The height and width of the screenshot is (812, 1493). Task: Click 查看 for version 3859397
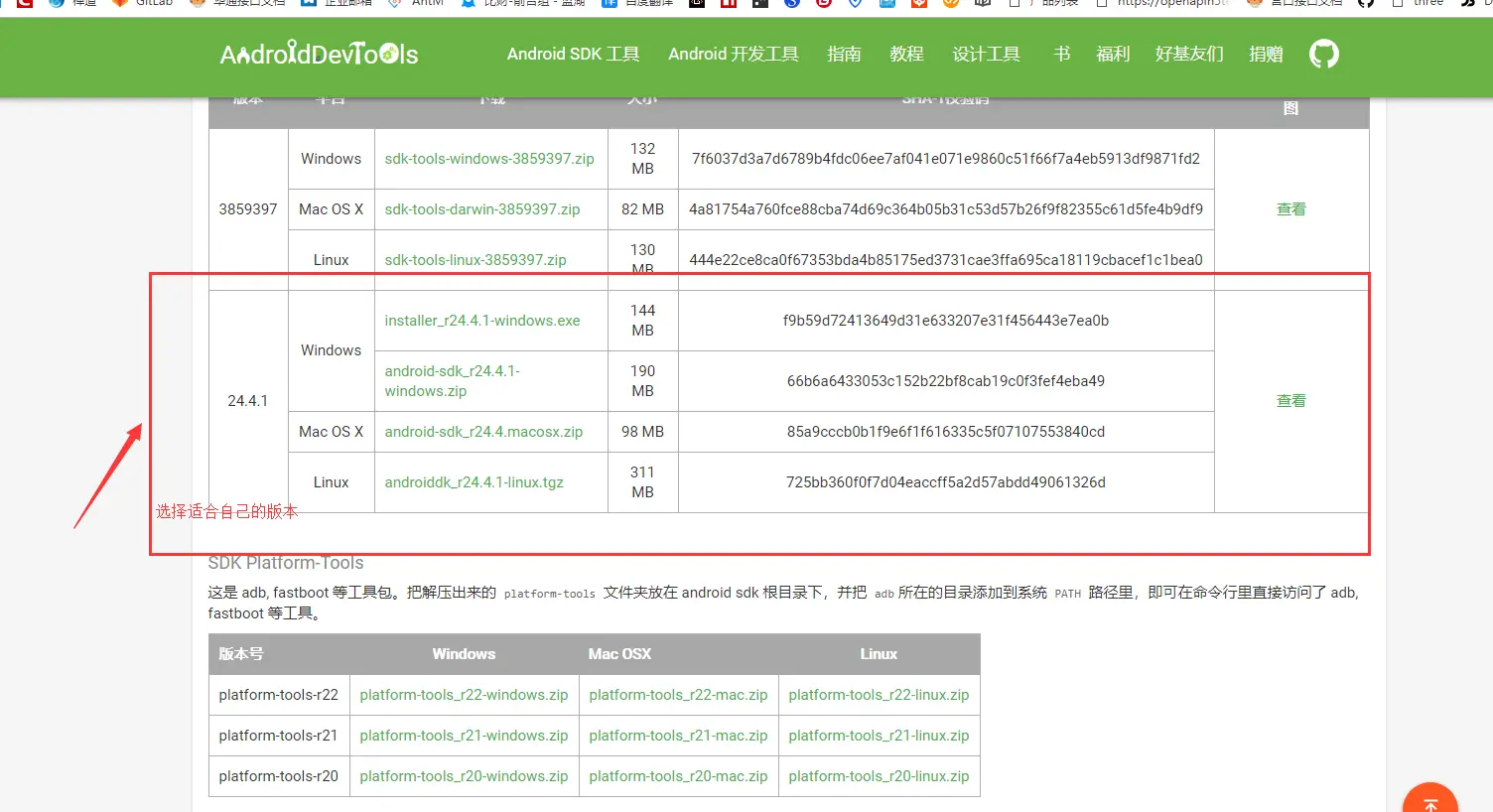coord(1291,209)
